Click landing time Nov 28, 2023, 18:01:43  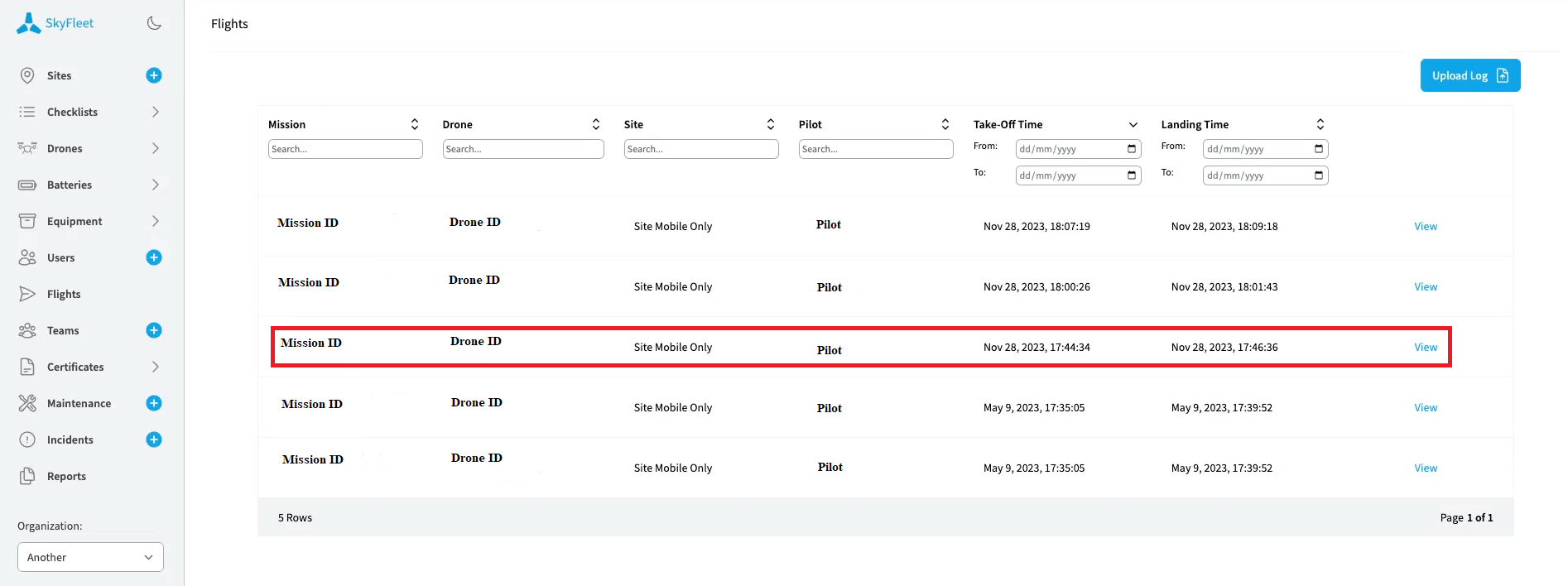pos(1224,286)
